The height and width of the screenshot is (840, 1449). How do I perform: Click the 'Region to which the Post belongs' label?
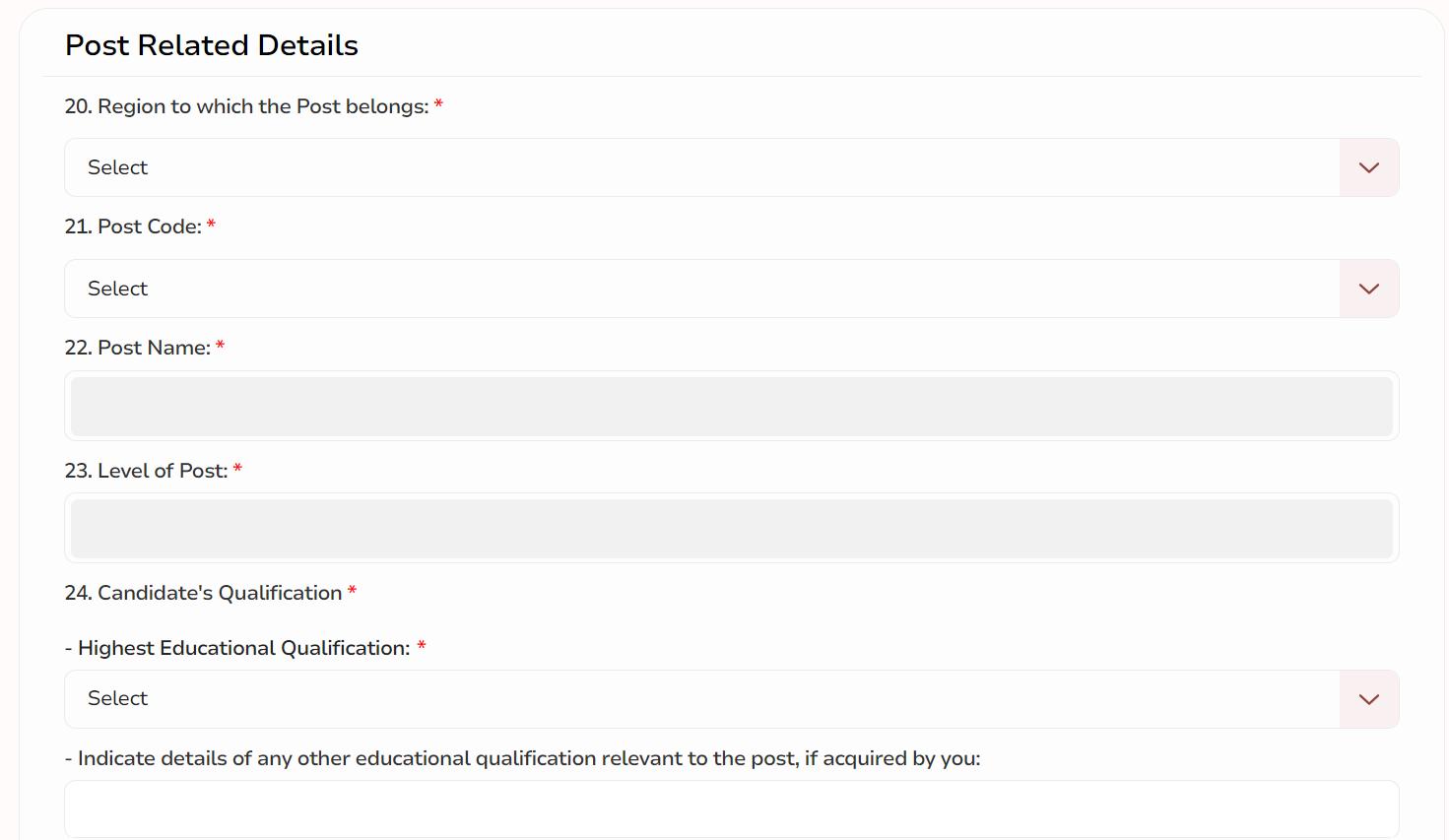click(x=246, y=106)
